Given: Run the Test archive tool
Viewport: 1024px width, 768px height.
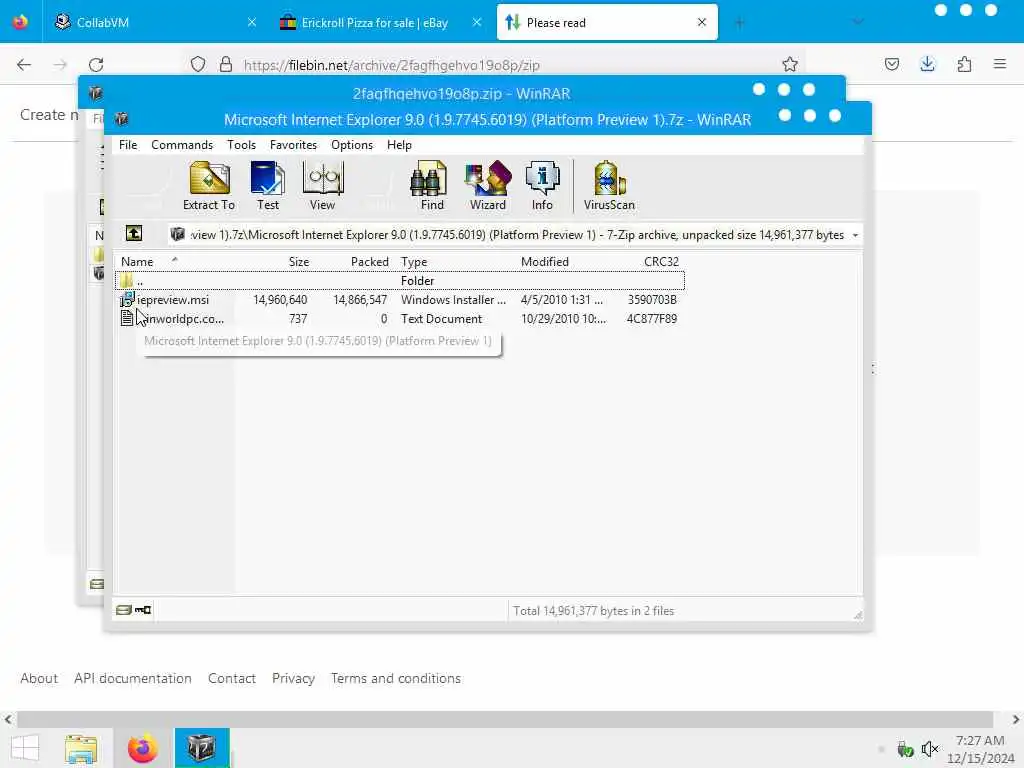Looking at the screenshot, I should click(x=267, y=186).
